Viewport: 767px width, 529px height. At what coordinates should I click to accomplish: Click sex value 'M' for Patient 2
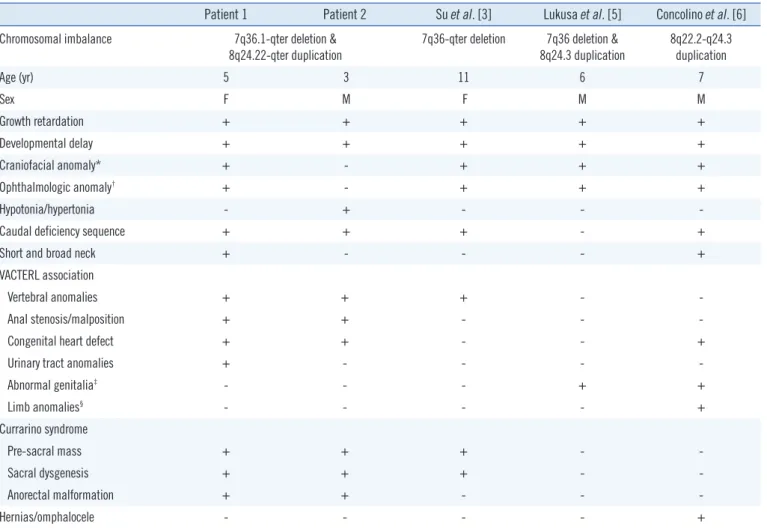pyautogui.click(x=346, y=99)
